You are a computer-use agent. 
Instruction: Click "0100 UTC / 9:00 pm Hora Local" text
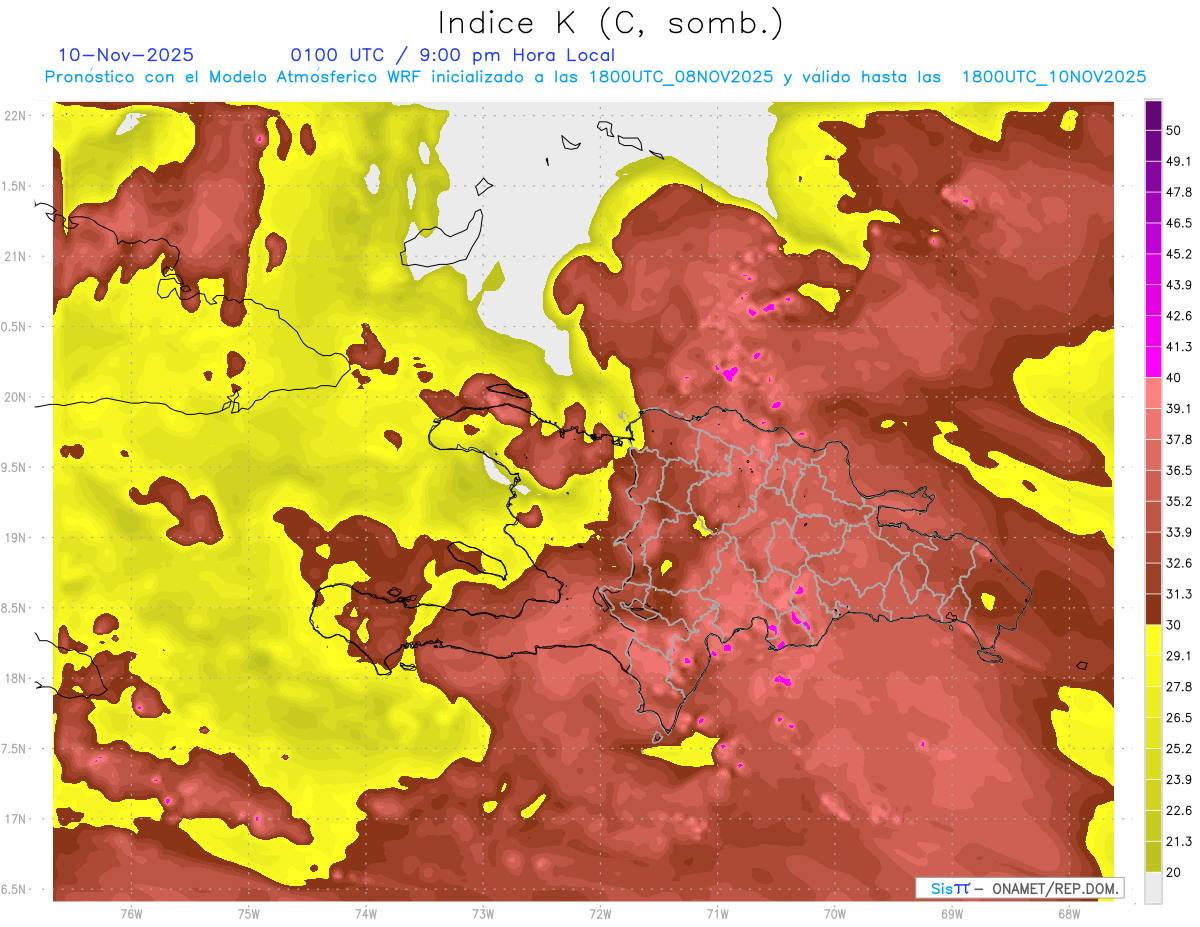(x=453, y=55)
